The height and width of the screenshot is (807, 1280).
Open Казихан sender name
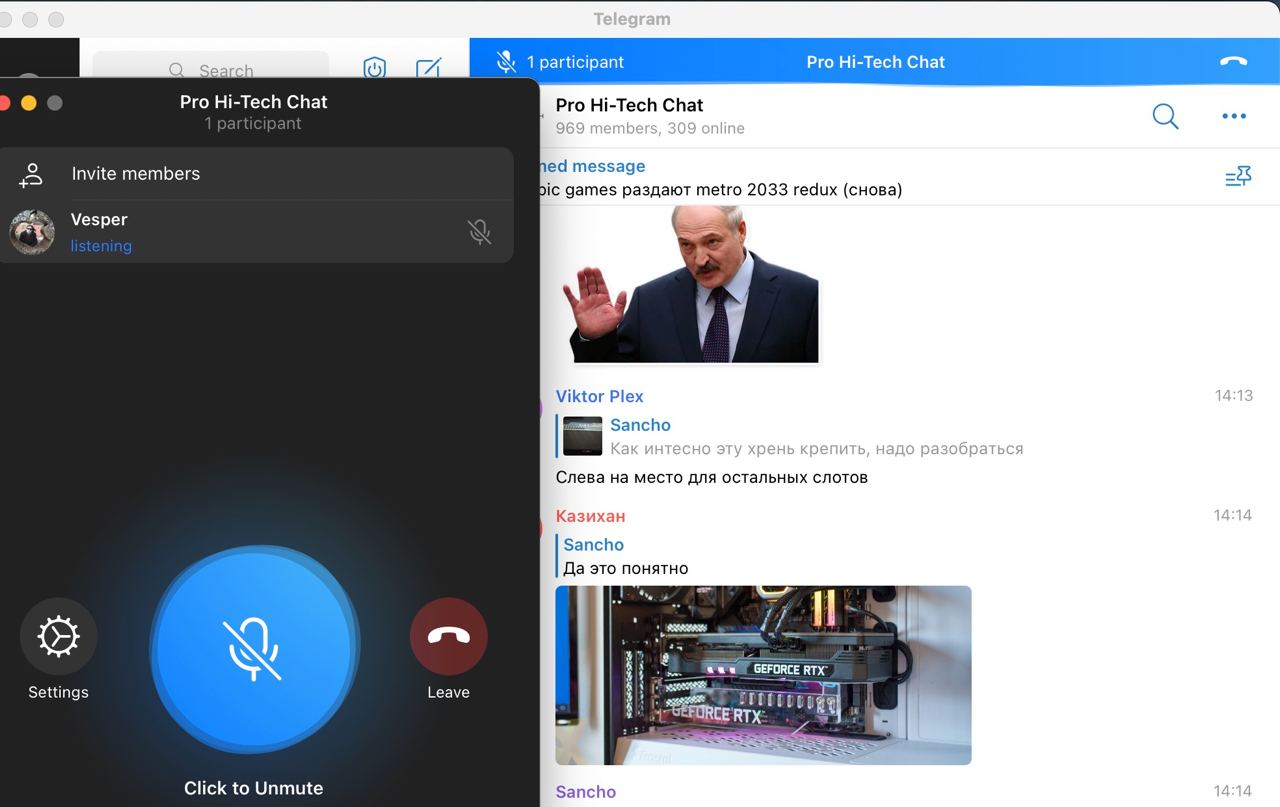tap(590, 516)
